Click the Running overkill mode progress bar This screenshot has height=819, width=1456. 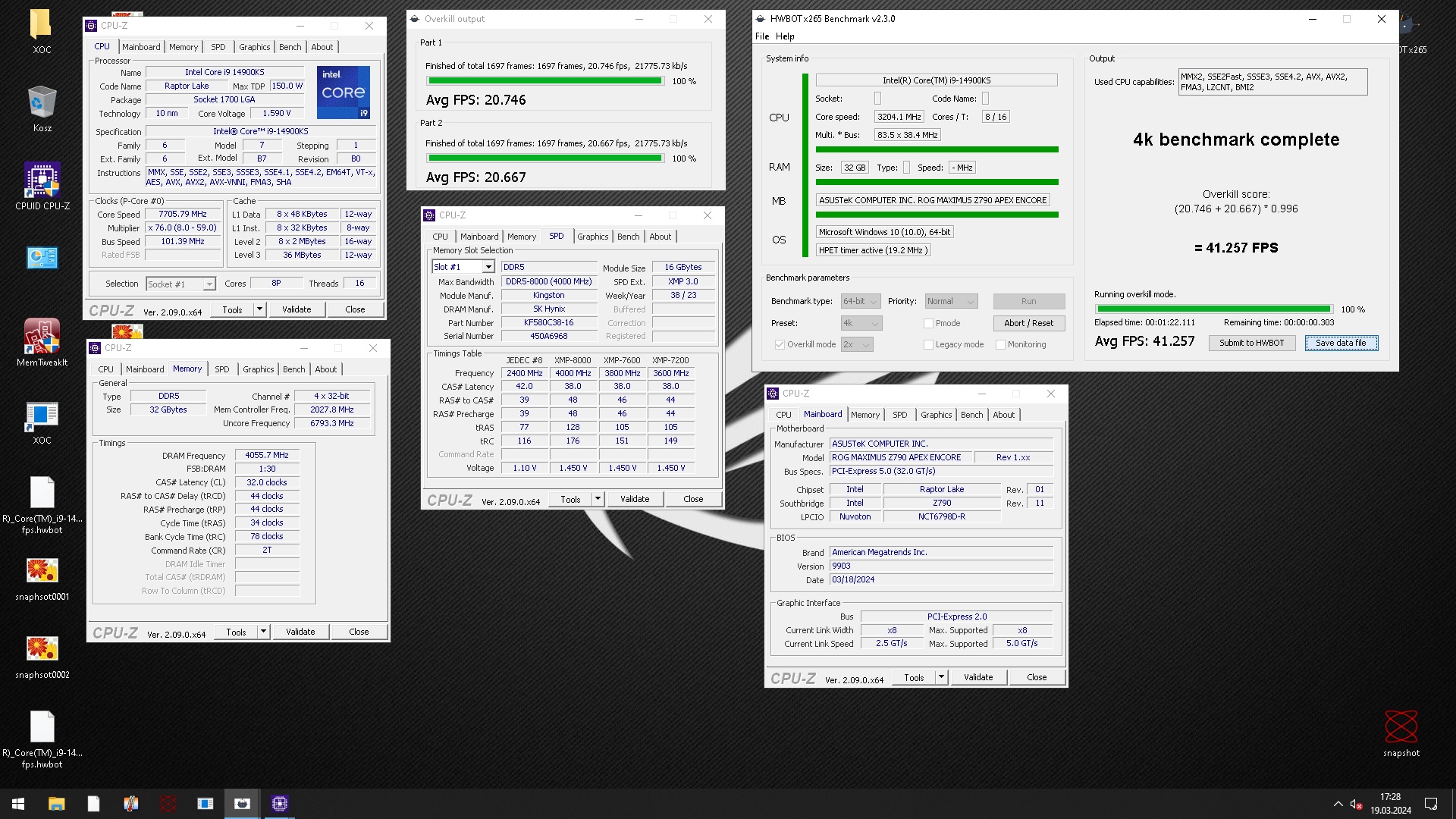[1213, 309]
